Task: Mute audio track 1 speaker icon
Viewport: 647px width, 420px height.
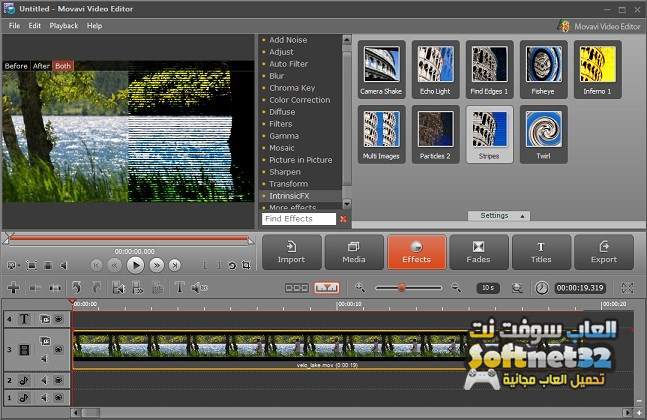Action: pos(44,398)
